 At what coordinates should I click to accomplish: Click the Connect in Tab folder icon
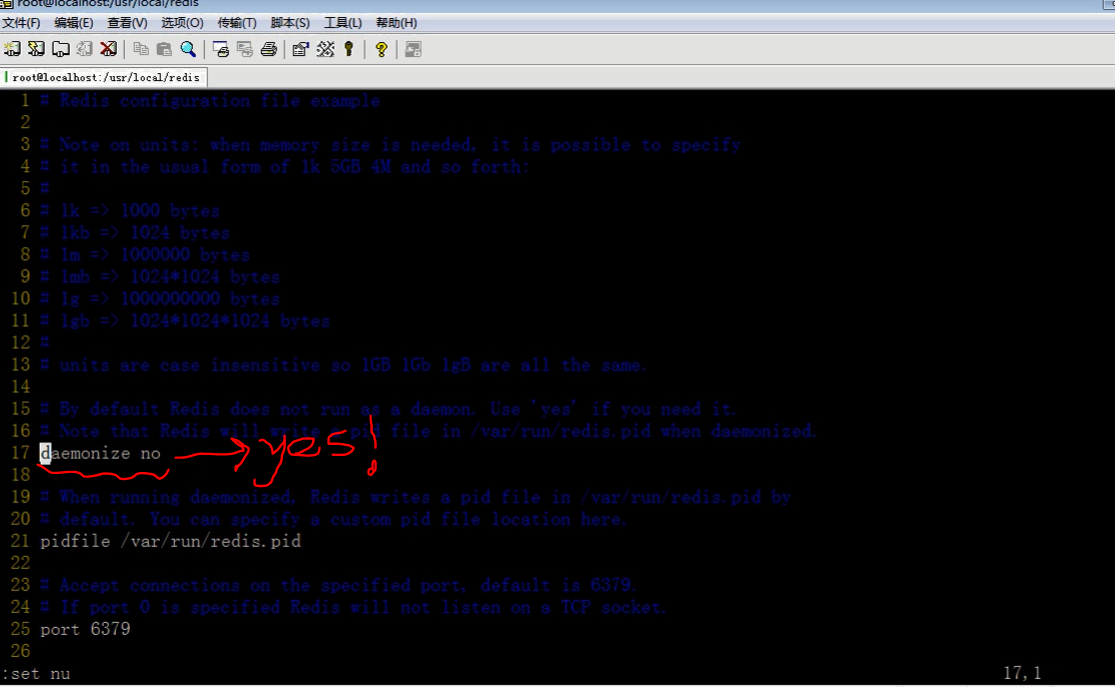pos(60,49)
